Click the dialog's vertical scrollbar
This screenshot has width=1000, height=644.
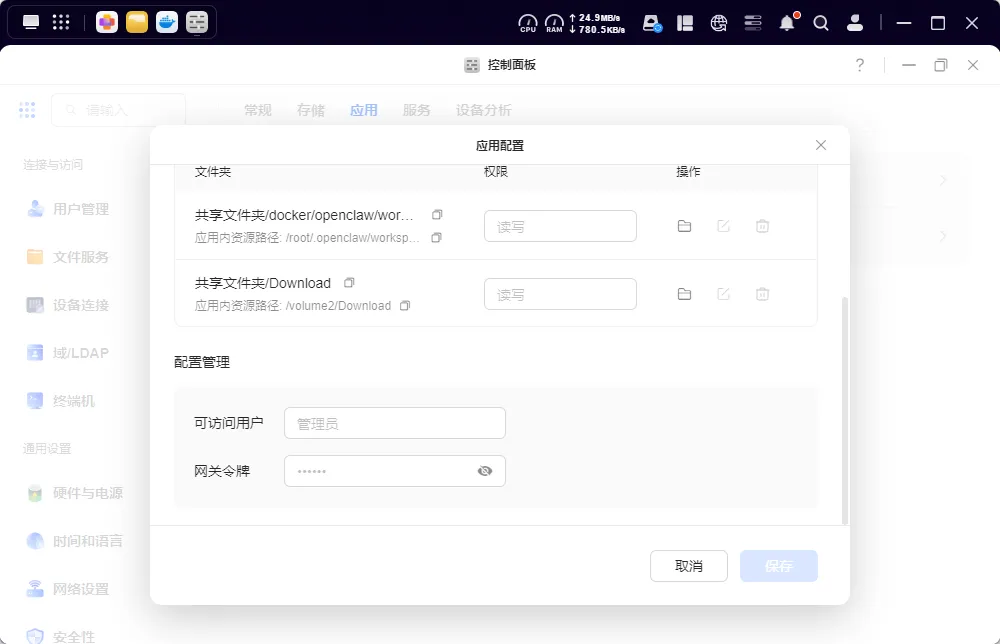[845, 410]
